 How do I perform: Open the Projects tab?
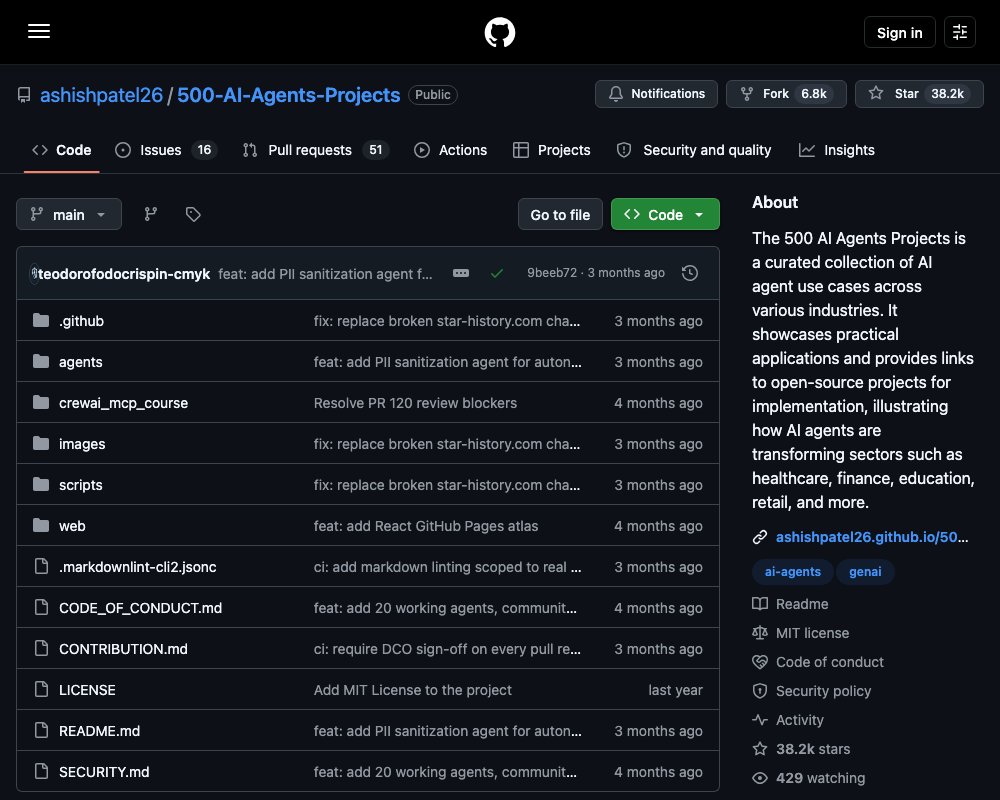click(x=552, y=150)
